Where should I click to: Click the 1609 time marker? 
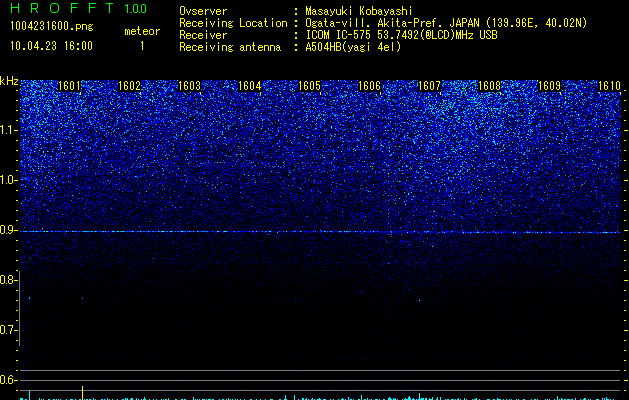549,86
